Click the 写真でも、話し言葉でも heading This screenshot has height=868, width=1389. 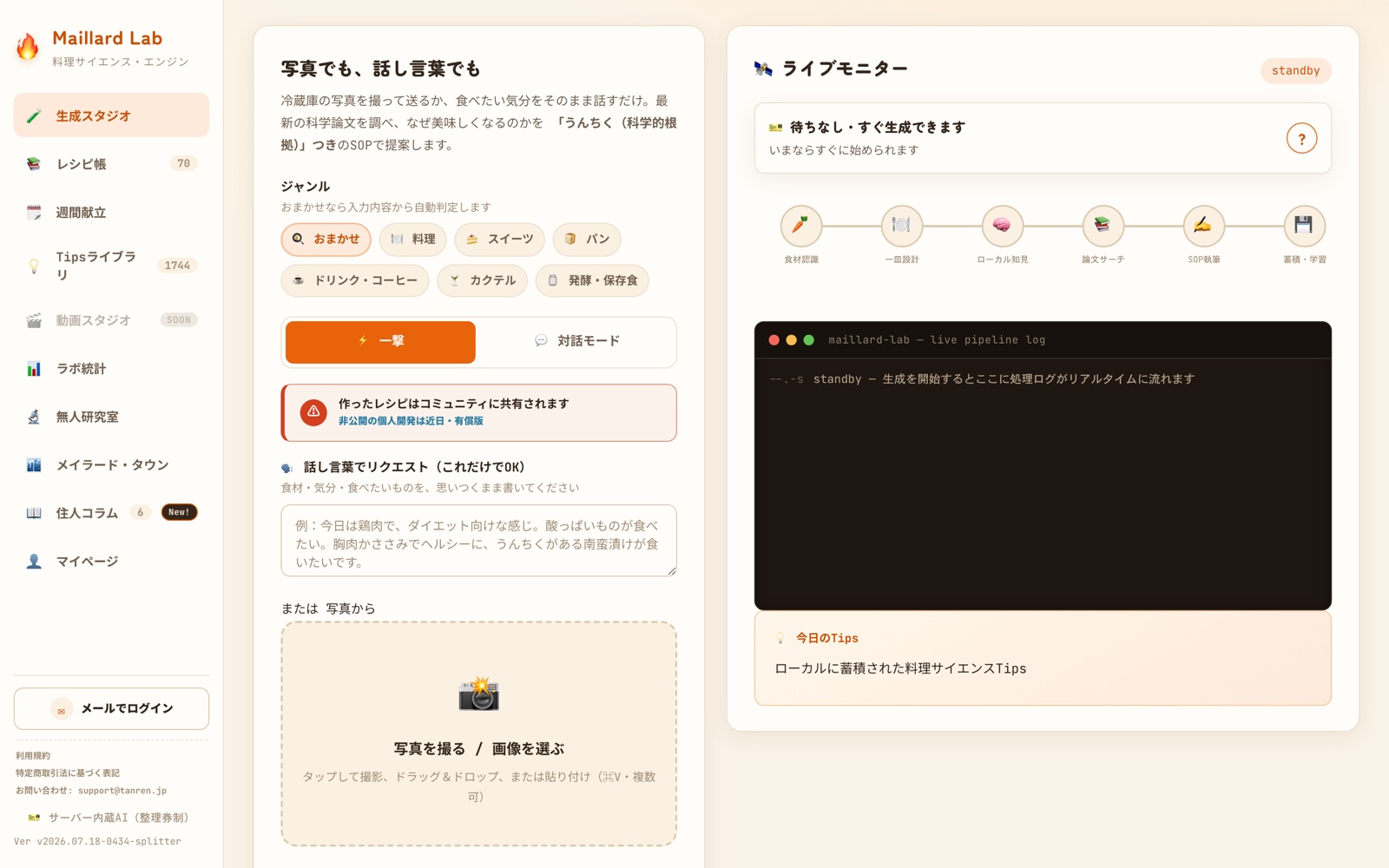[x=380, y=69]
